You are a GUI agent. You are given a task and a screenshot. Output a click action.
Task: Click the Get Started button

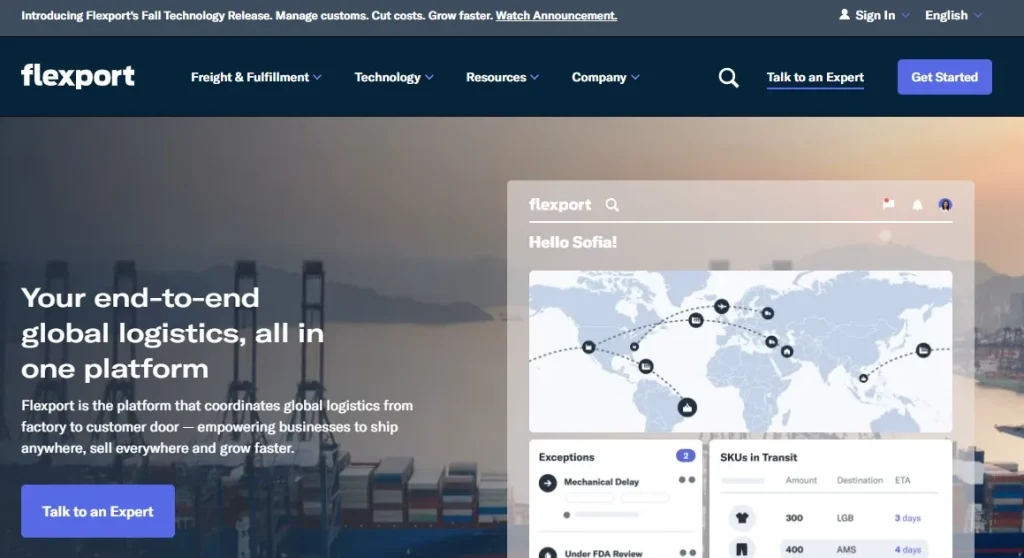[x=944, y=77]
